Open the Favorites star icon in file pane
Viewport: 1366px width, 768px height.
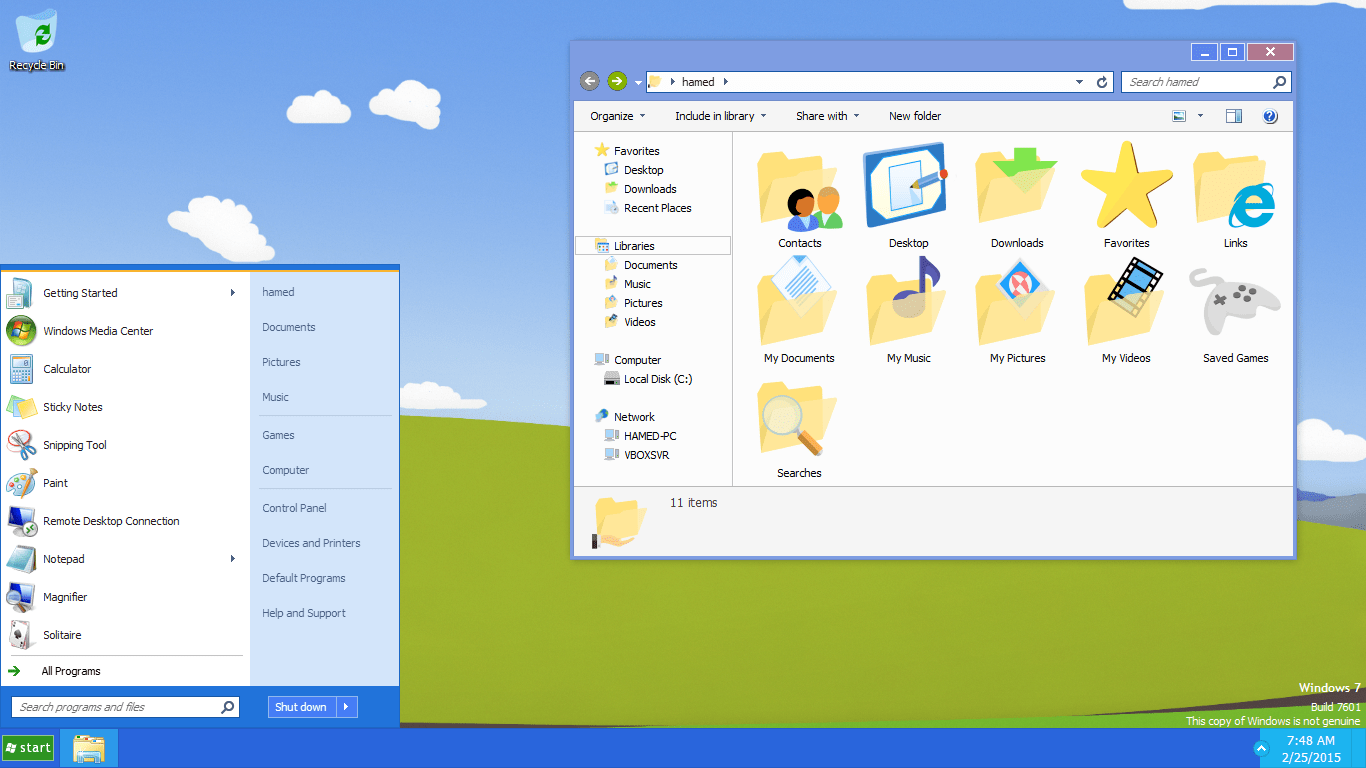pyautogui.click(x=1126, y=186)
